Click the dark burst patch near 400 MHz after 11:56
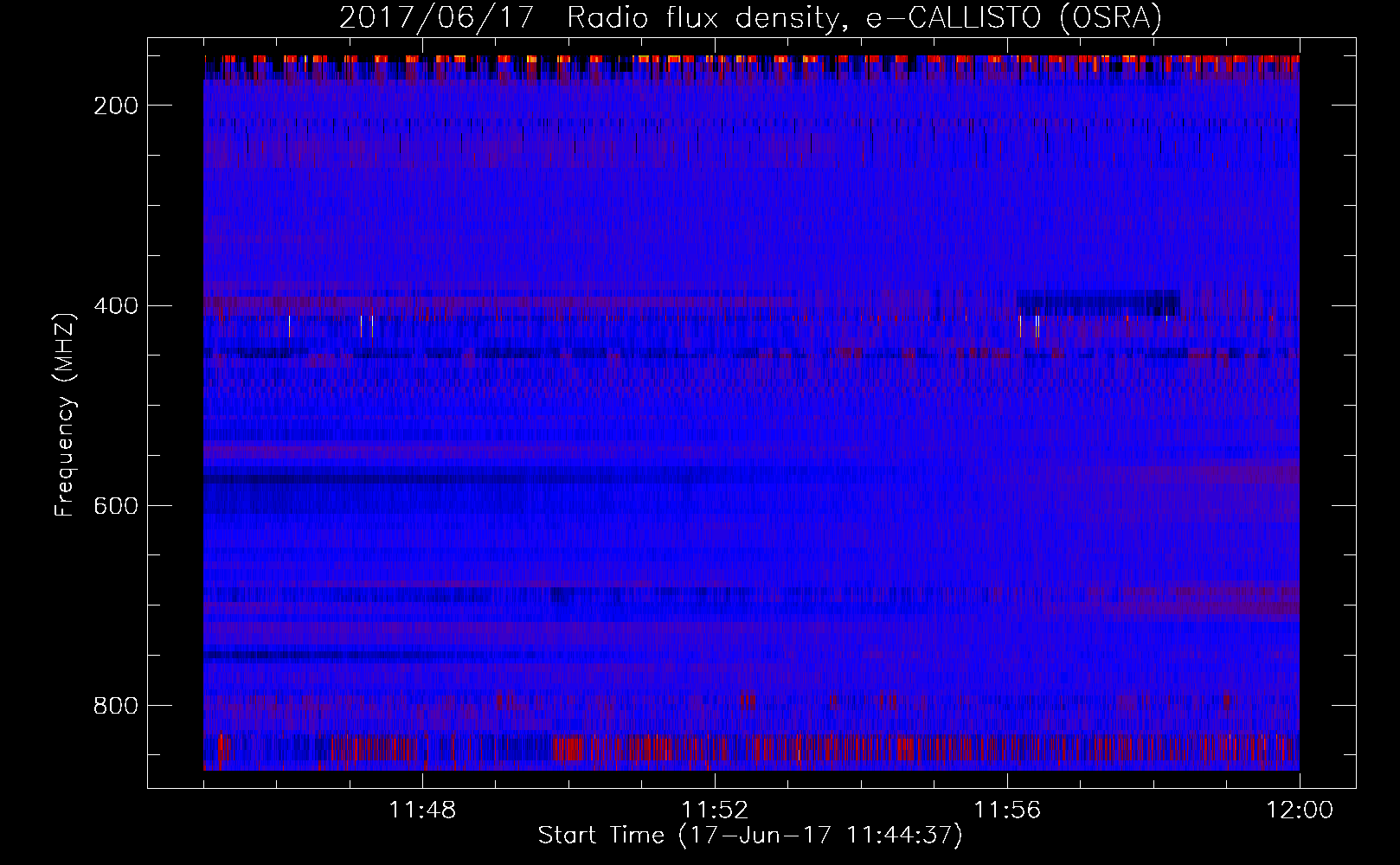This screenshot has width=1400, height=865. 1098,303
